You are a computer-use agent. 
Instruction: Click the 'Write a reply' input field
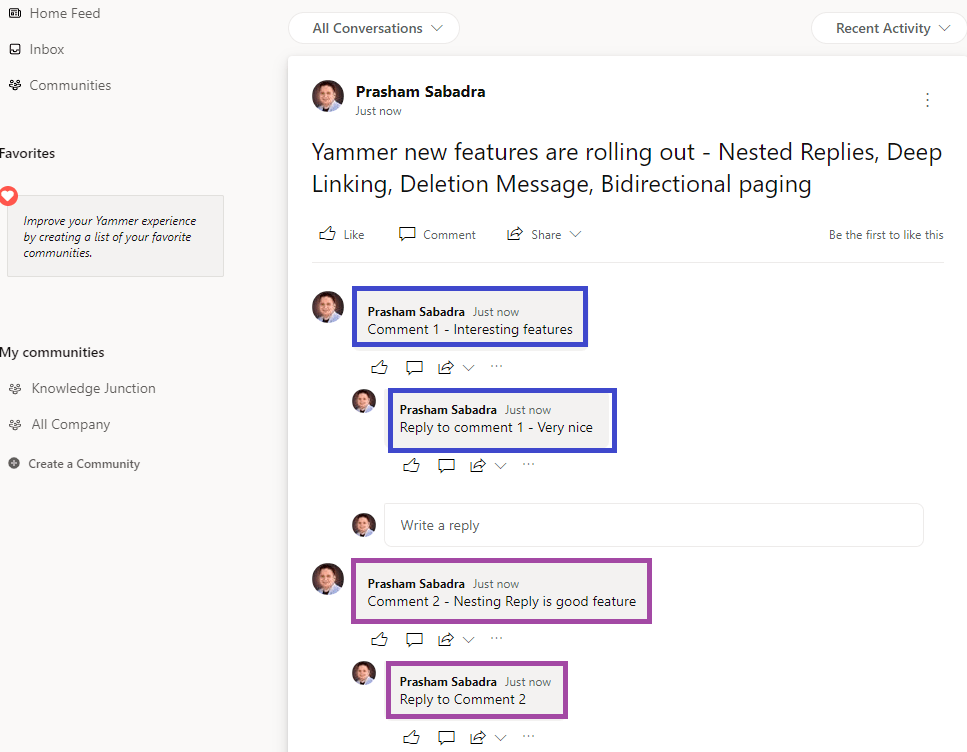(654, 524)
